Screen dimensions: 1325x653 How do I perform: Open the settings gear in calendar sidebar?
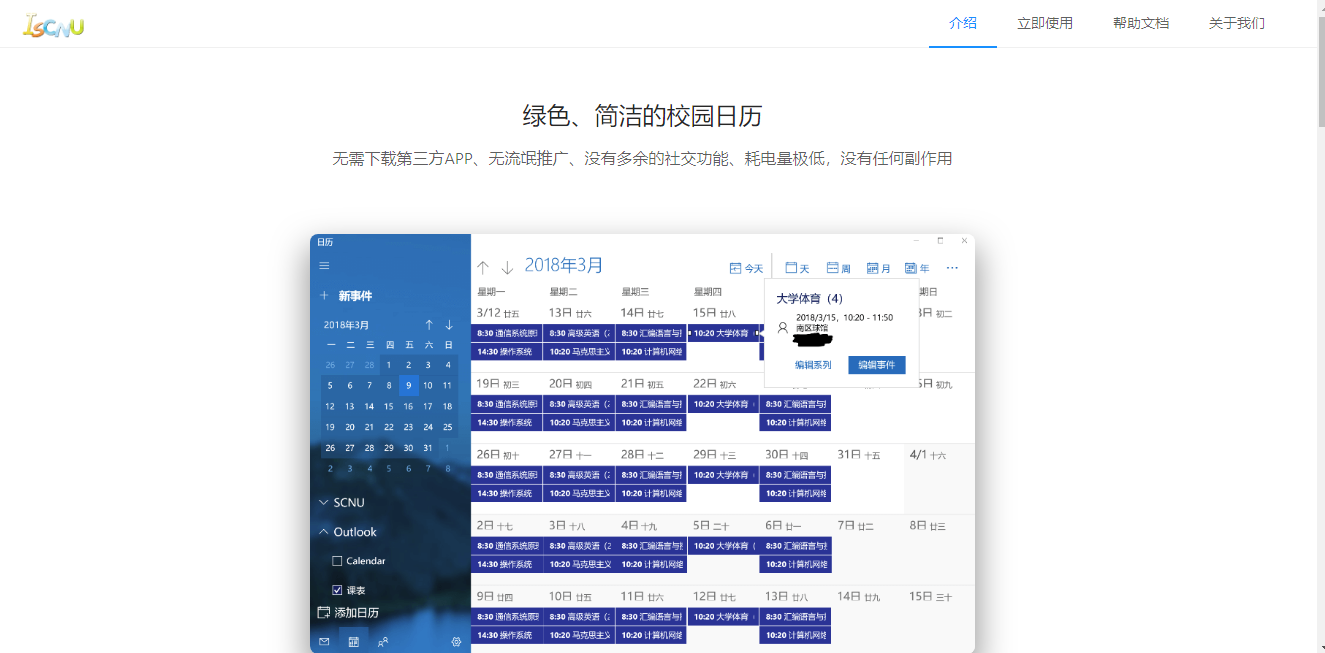pyautogui.click(x=456, y=642)
